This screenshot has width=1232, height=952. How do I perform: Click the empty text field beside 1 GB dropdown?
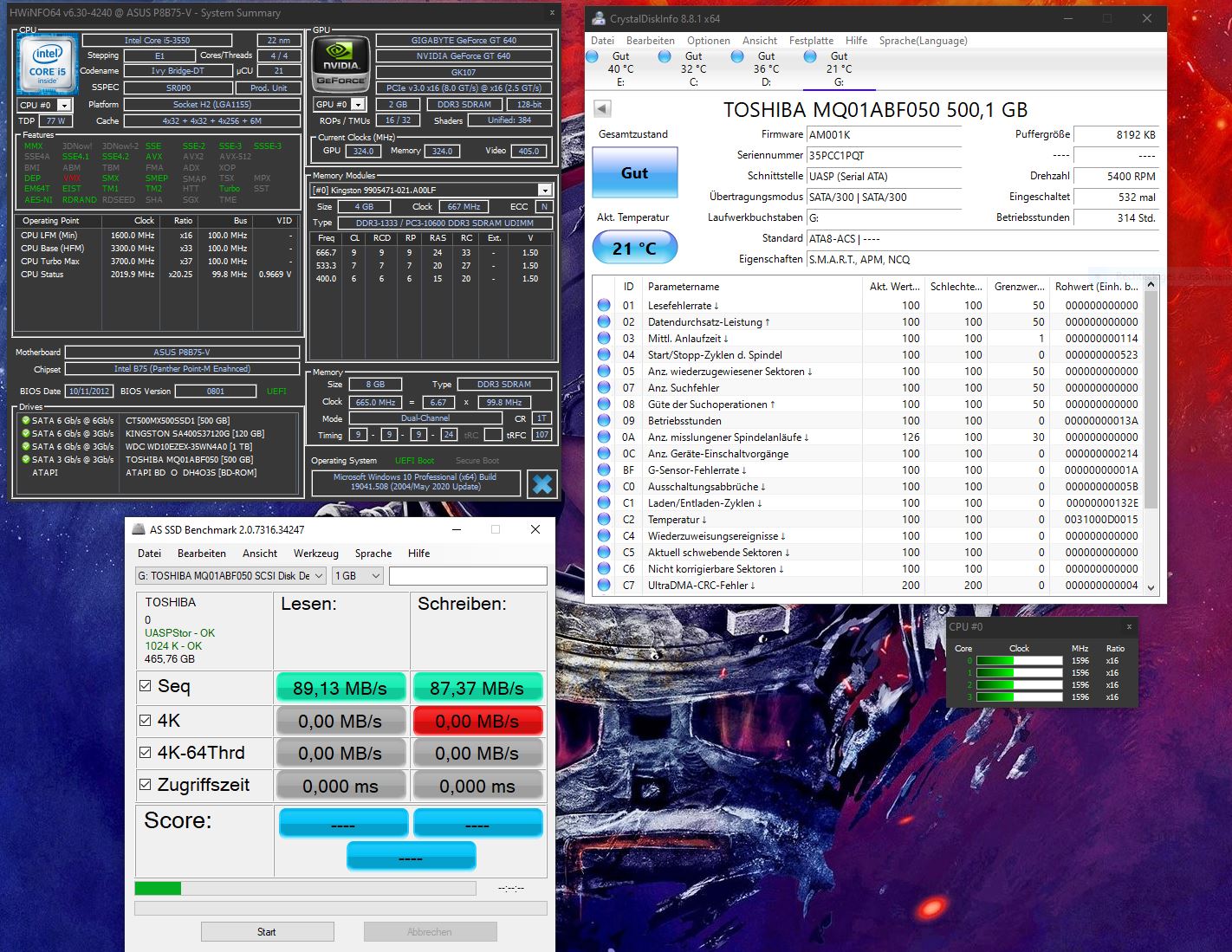coord(468,575)
